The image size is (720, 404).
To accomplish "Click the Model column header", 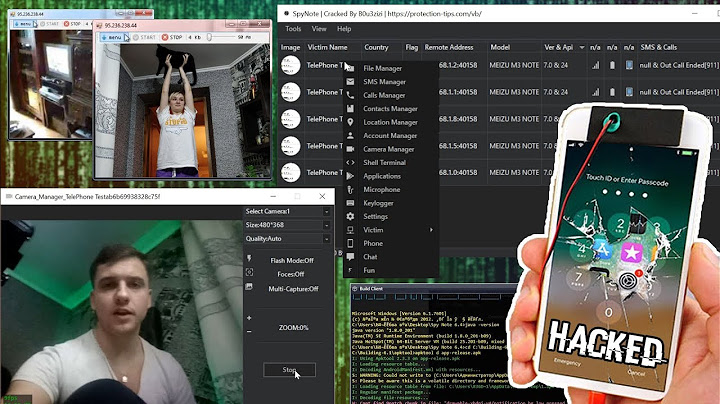I will click(500, 47).
